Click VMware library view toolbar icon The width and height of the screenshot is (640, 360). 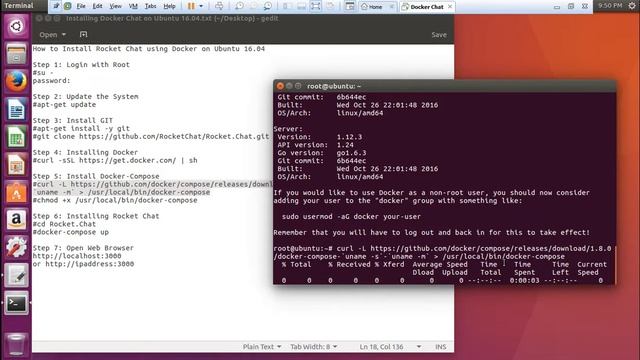(350, 6)
